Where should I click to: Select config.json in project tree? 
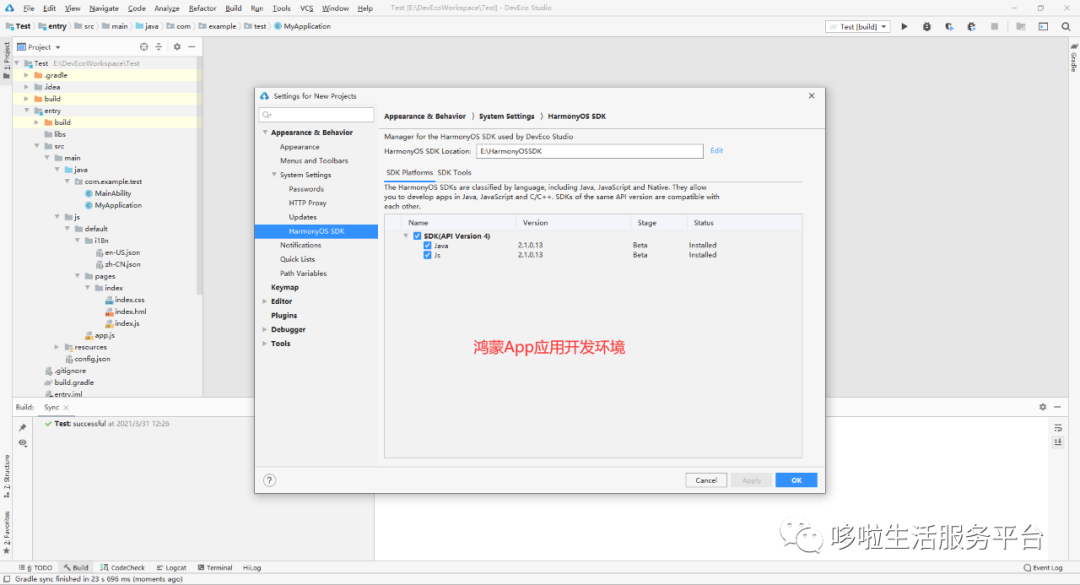tap(92, 359)
